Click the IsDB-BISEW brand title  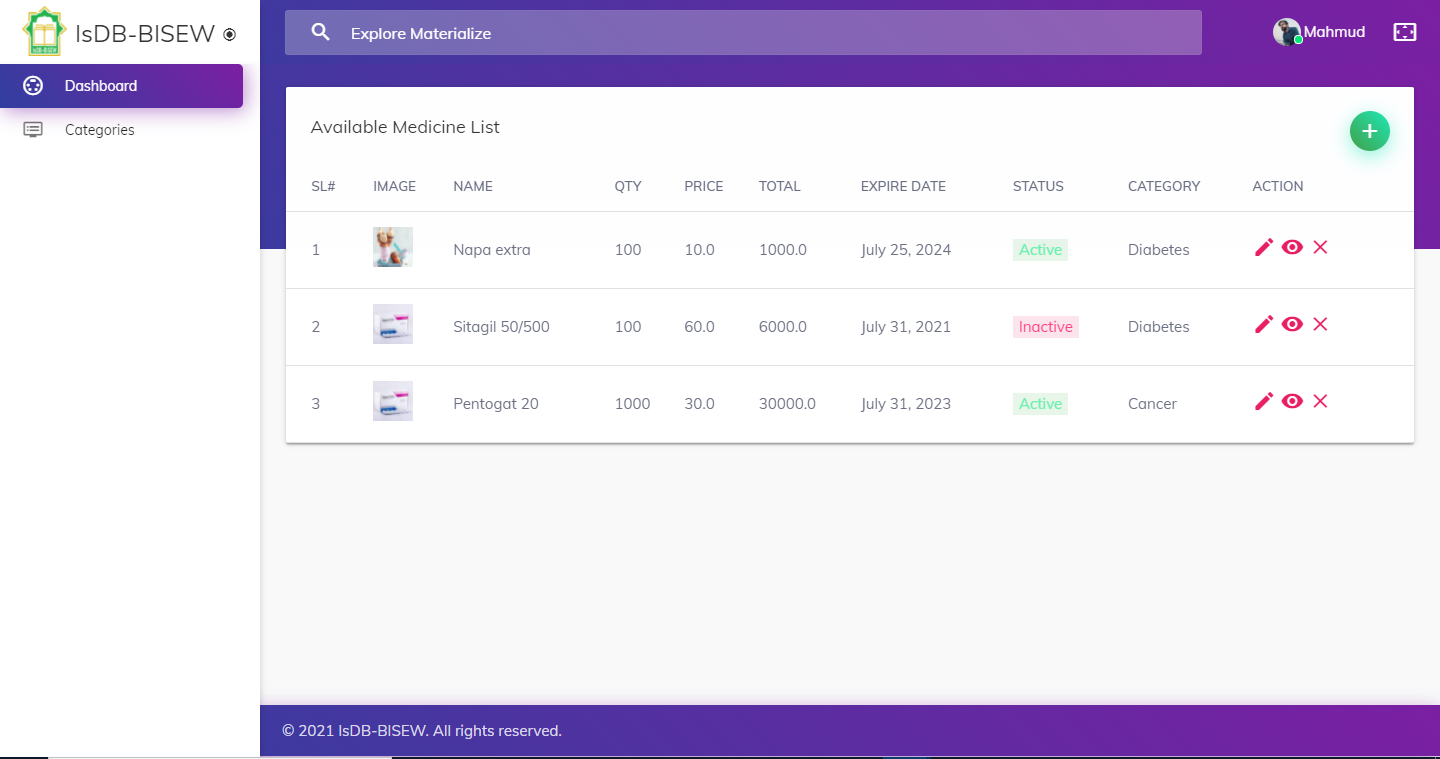coord(145,34)
